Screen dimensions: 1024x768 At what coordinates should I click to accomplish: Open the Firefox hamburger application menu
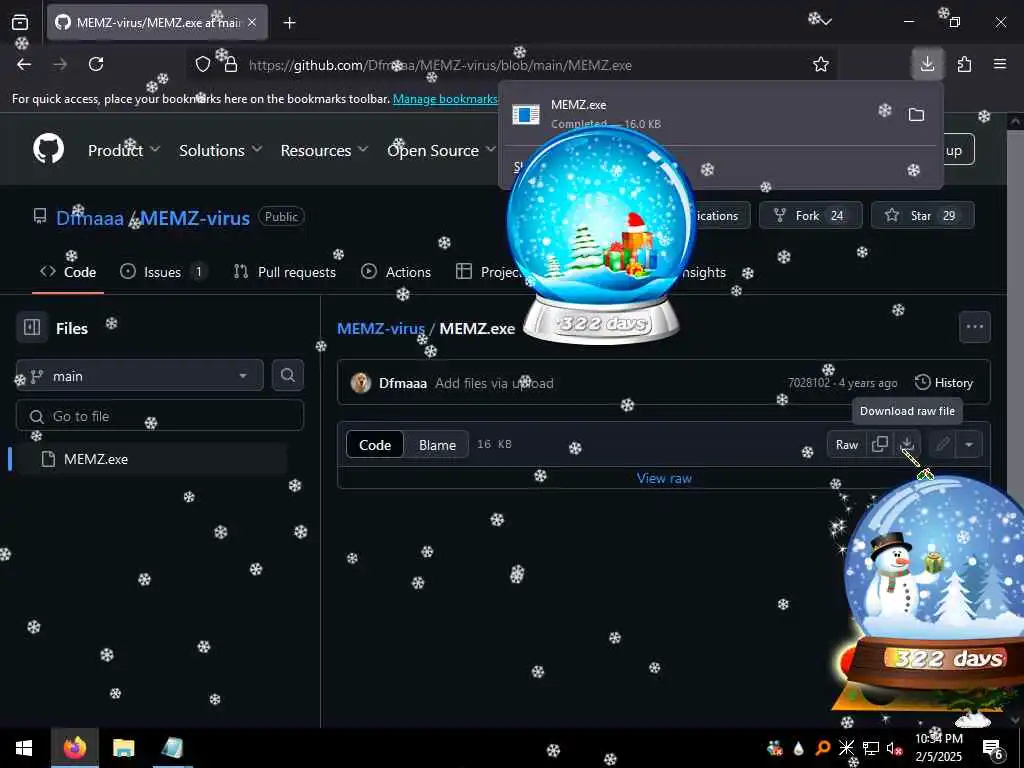pyautogui.click(x=1000, y=64)
